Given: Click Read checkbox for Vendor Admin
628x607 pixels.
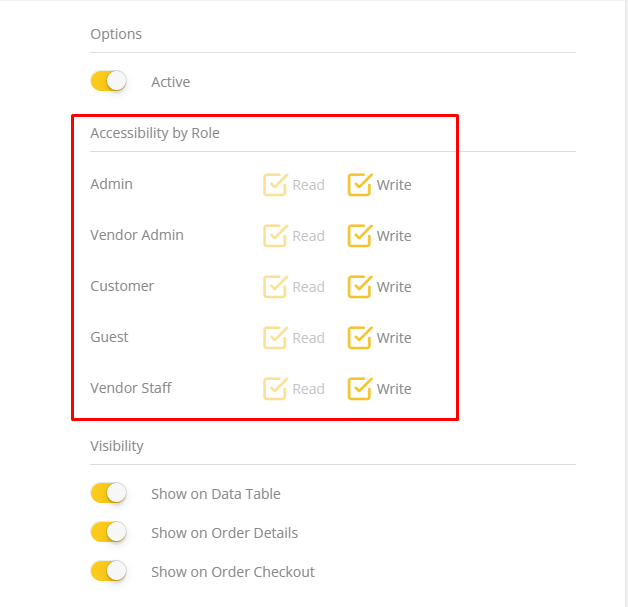Looking at the screenshot, I should tap(275, 236).
